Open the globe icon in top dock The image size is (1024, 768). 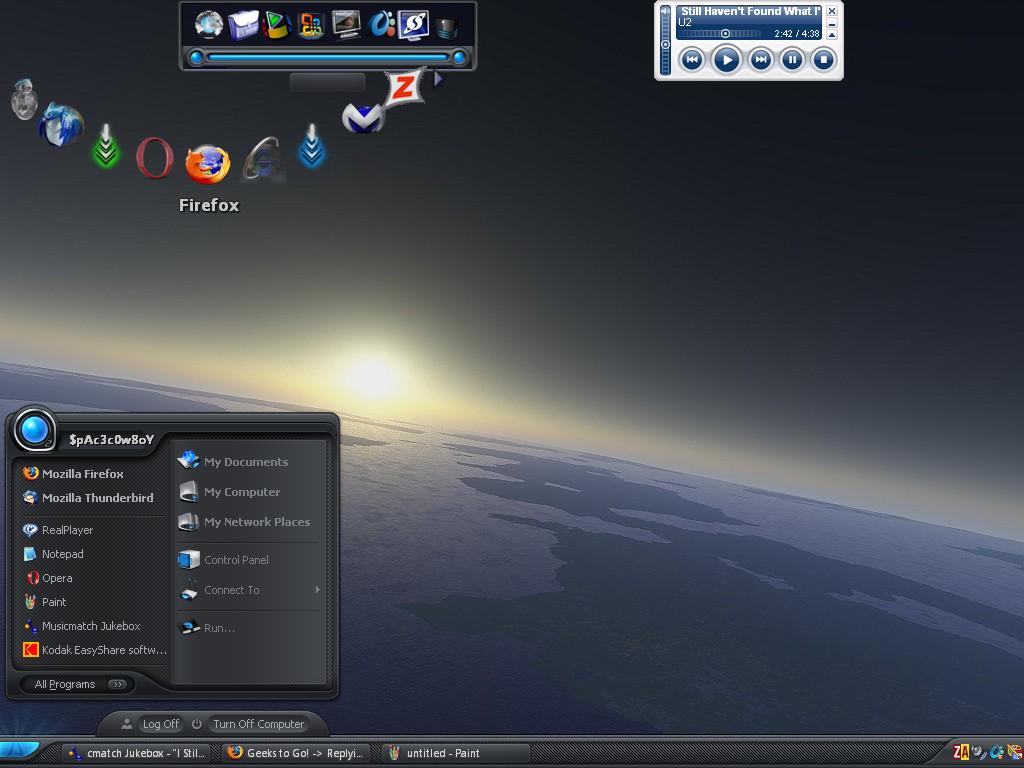[x=209, y=25]
